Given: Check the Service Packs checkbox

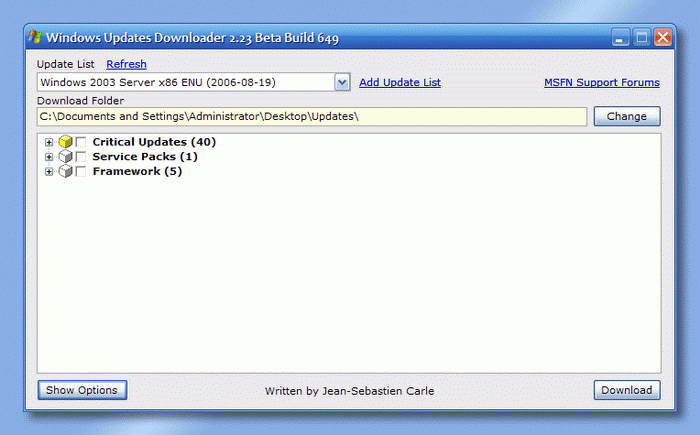Looking at the screenshot, I should 81,157.
